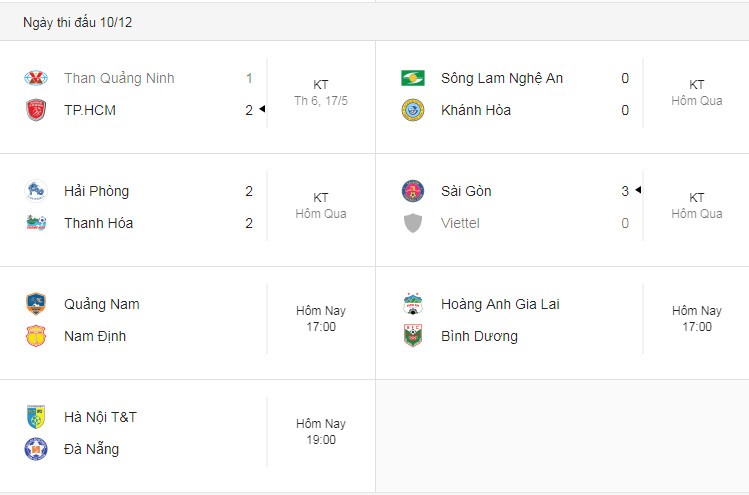Screen dimensions: 749x495
Task: Click the Hà Nội T&T team badge
Action: pos(36,417)
